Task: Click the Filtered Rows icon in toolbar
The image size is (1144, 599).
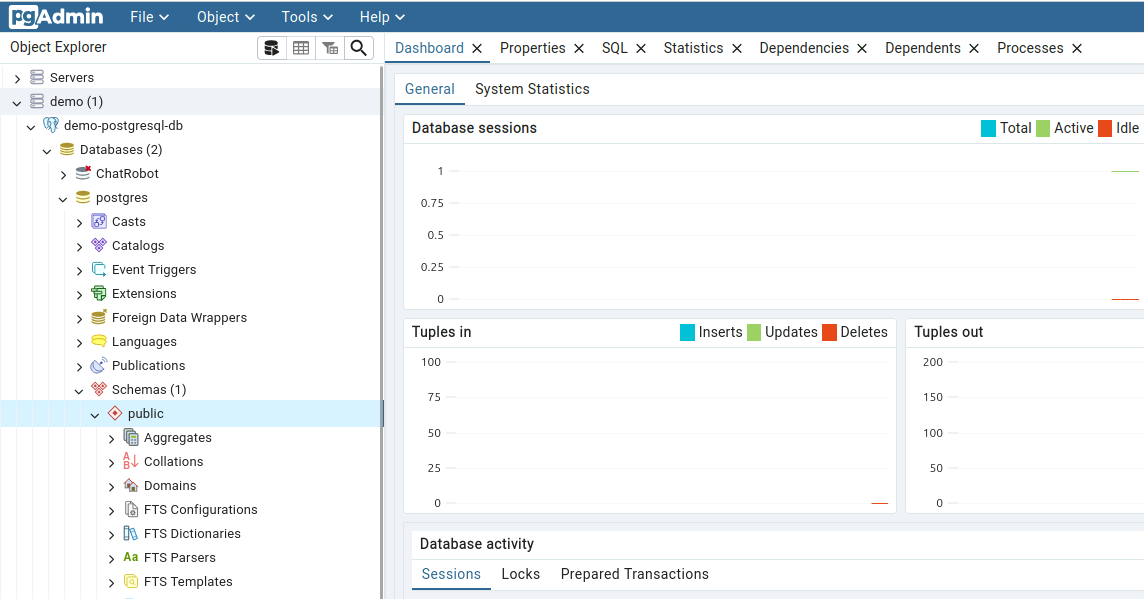Action: pyautogui.click(x=329, y=48)
